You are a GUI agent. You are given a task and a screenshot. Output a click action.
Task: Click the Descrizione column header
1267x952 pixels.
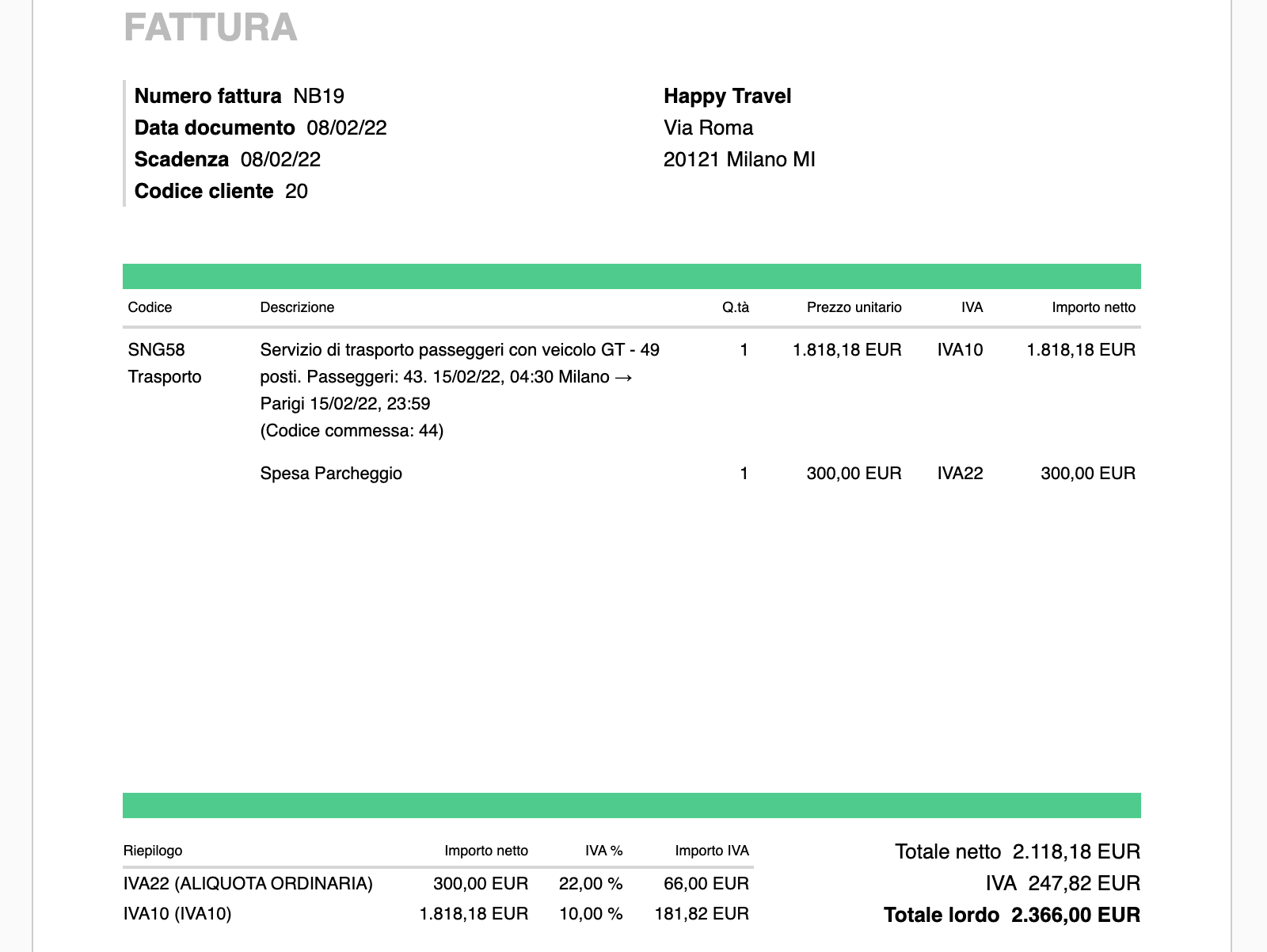[297, 307]
